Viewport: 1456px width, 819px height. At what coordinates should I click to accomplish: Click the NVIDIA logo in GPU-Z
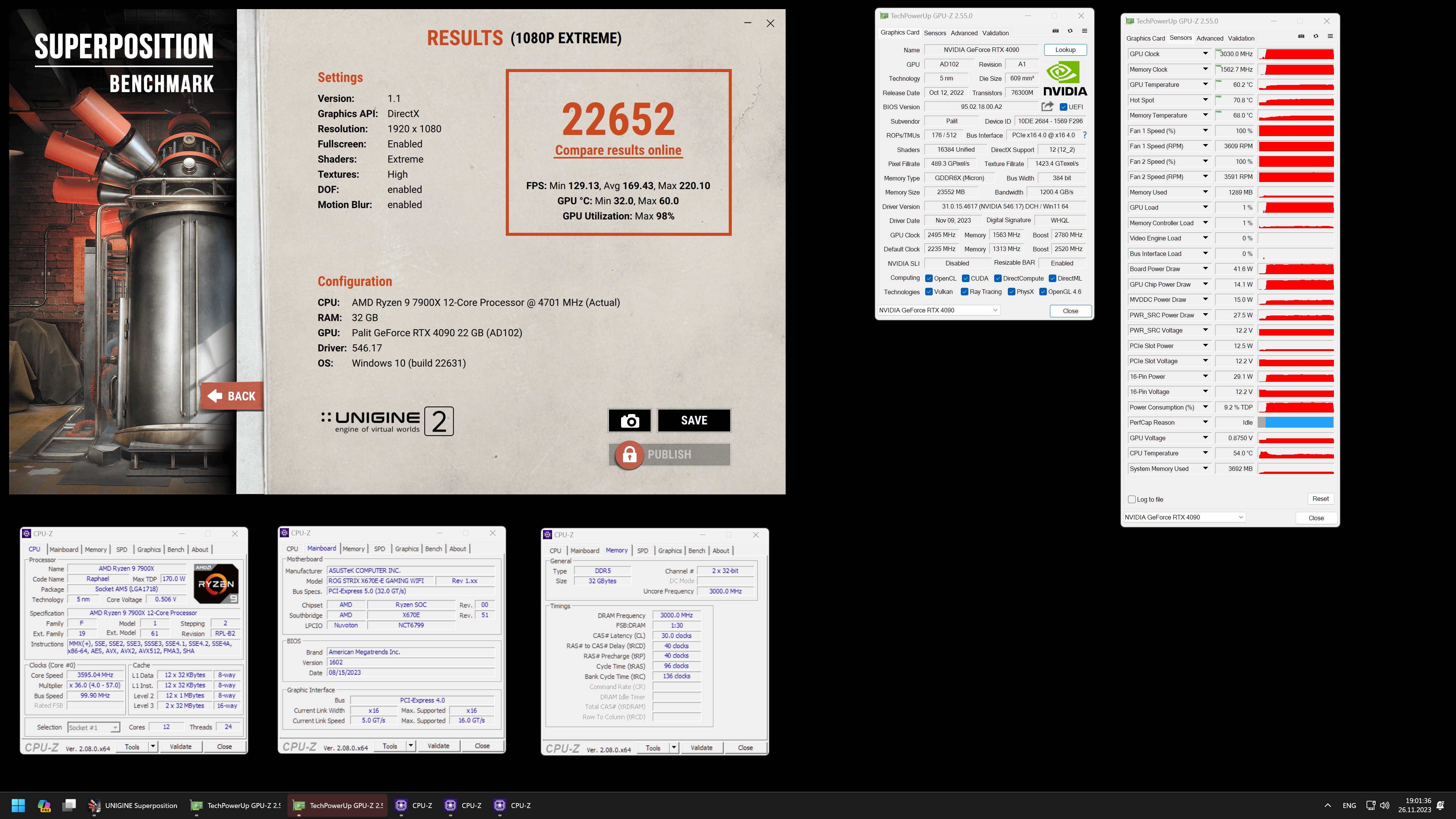[1065, 78]
